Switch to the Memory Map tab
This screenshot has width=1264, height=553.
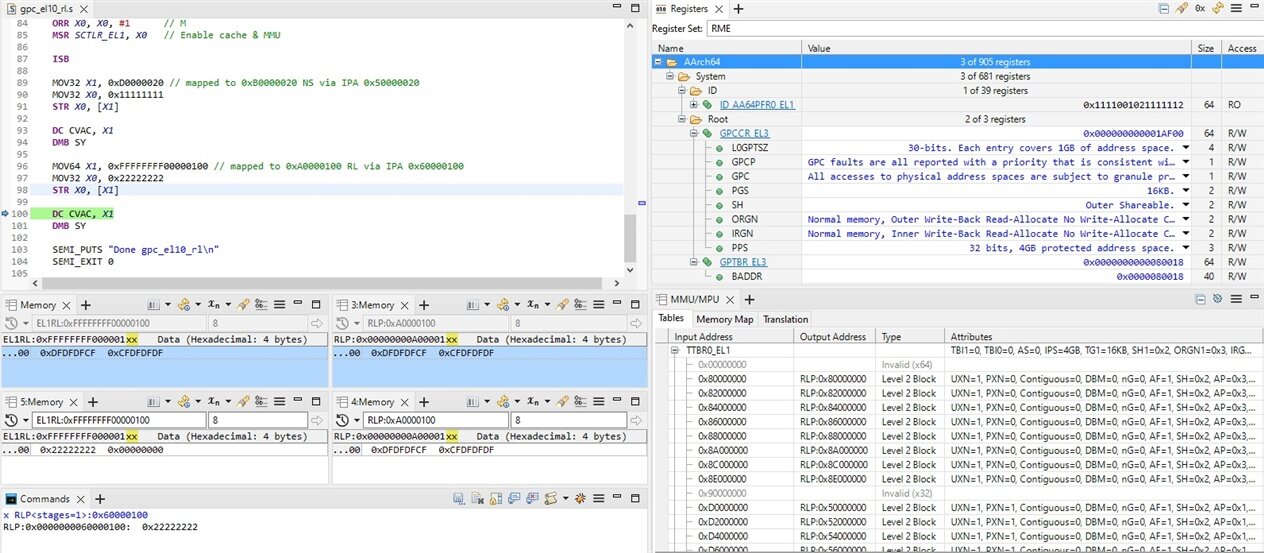pyautogui.click(x=724, y=319)
